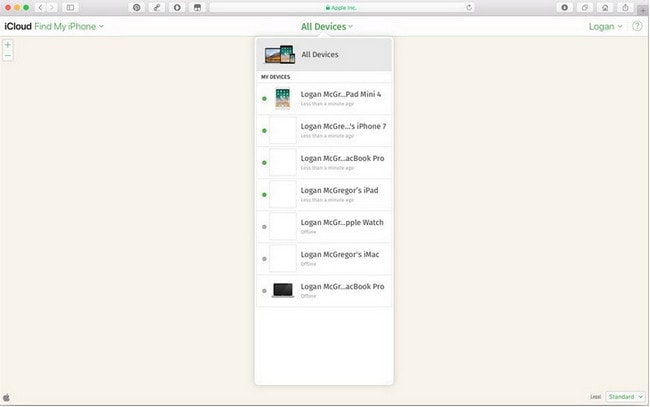Select Logan McGr...pple Watch
Viewport: 650px width, 407px height.
[x=324, y=226]
